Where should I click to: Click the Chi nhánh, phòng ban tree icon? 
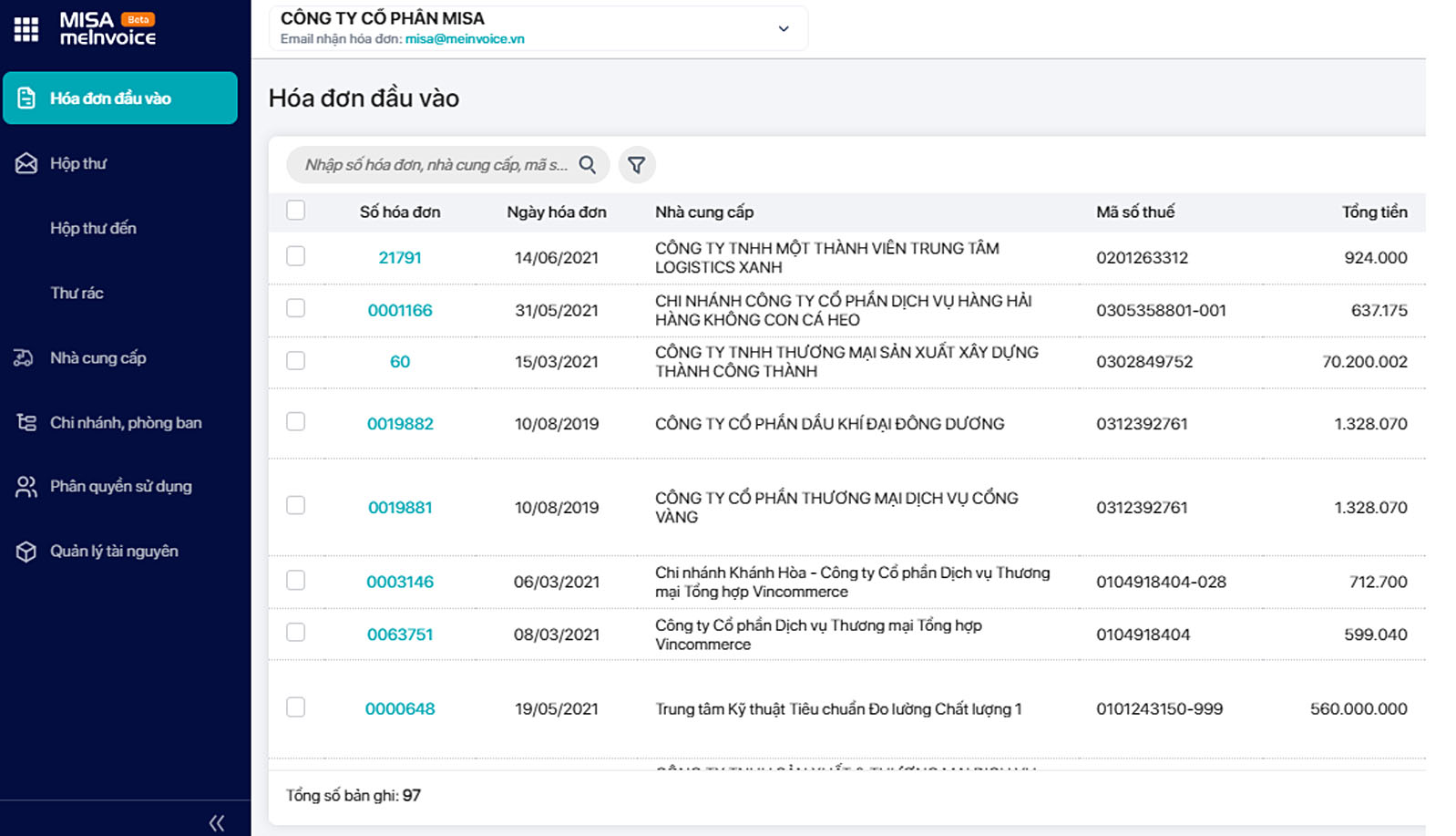point(26,422)
